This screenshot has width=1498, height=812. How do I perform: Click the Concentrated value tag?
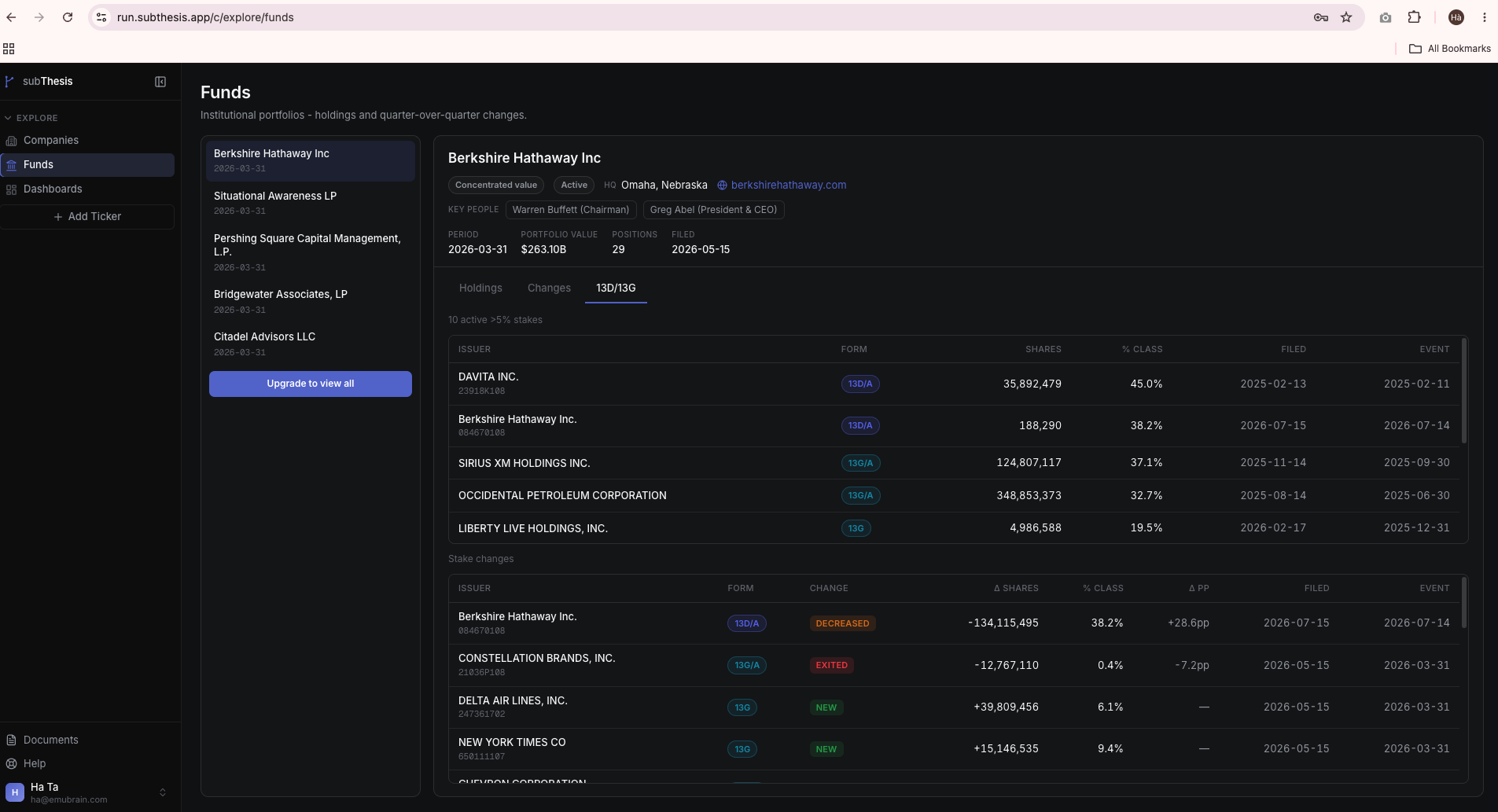(496, 186)
